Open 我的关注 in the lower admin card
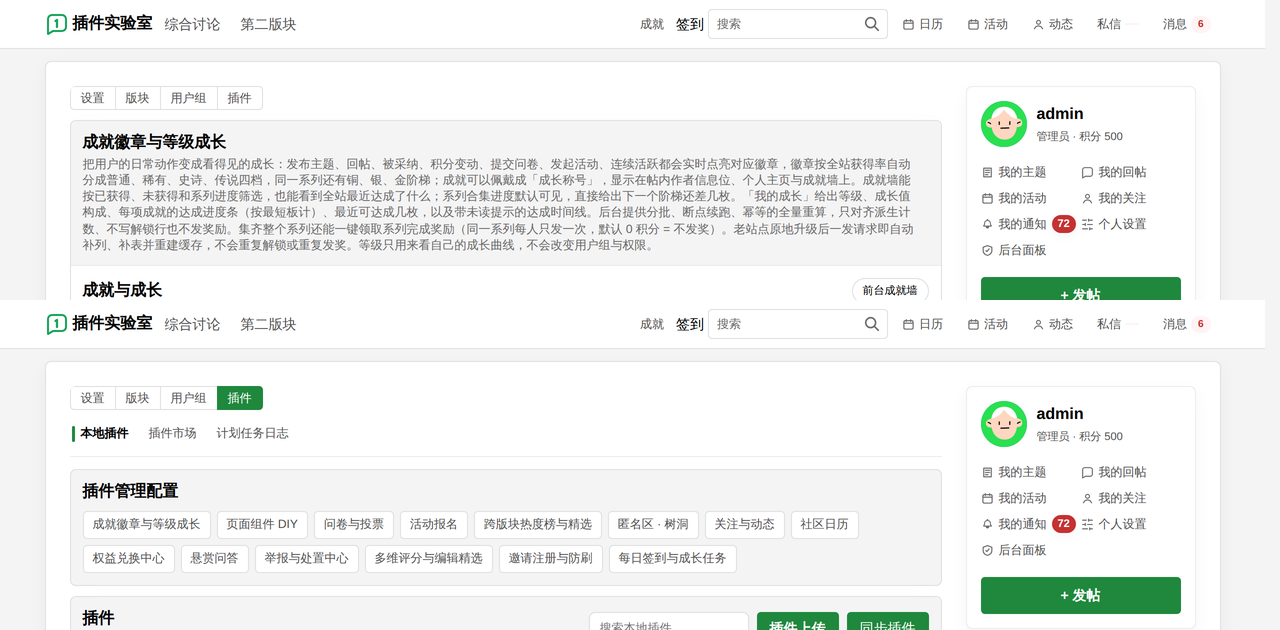The image size is (1280, 630). tap(1114, 498)
